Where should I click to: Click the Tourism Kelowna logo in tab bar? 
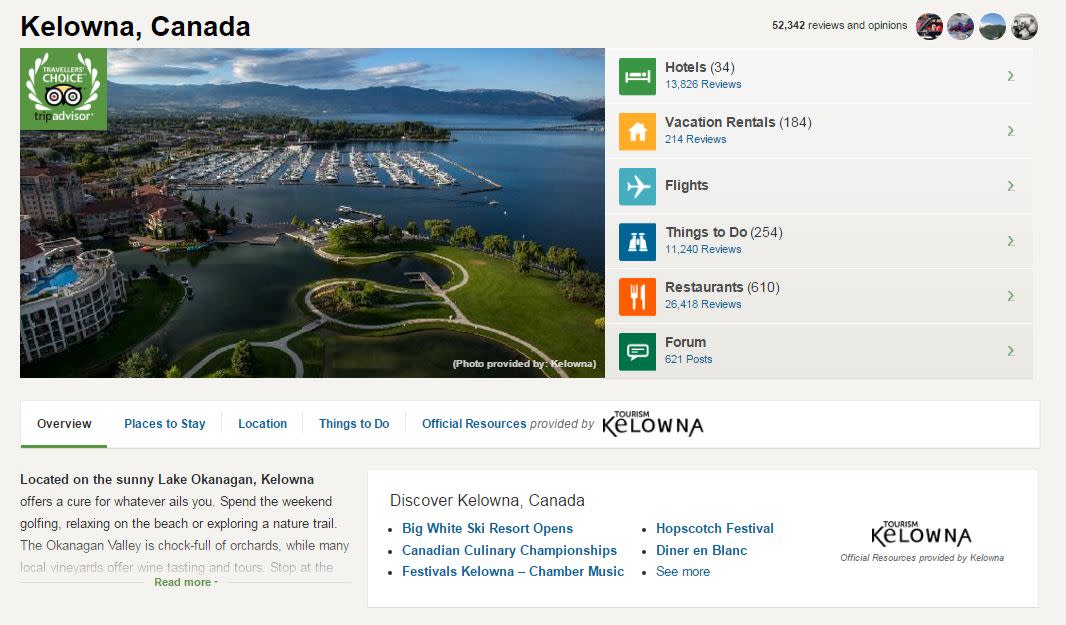(653, 424)
